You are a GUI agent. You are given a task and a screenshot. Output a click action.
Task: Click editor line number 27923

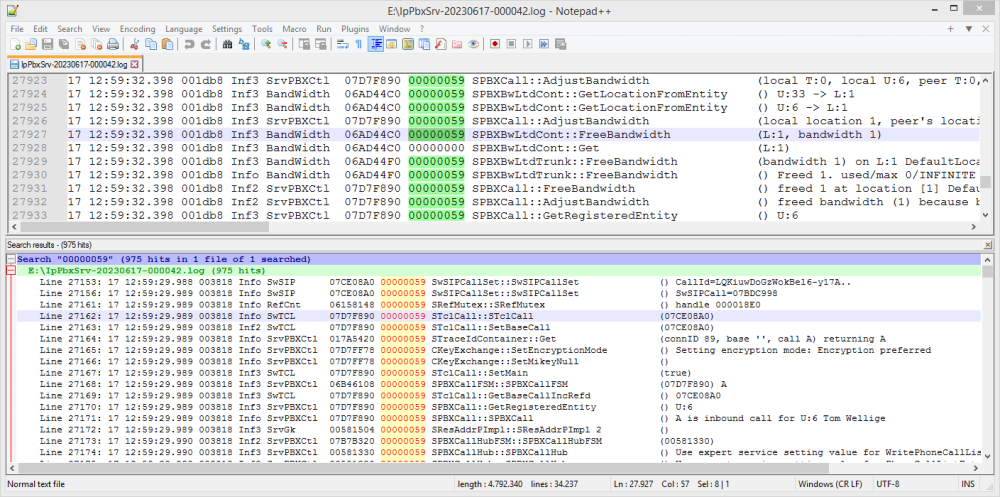coord(30,81)
